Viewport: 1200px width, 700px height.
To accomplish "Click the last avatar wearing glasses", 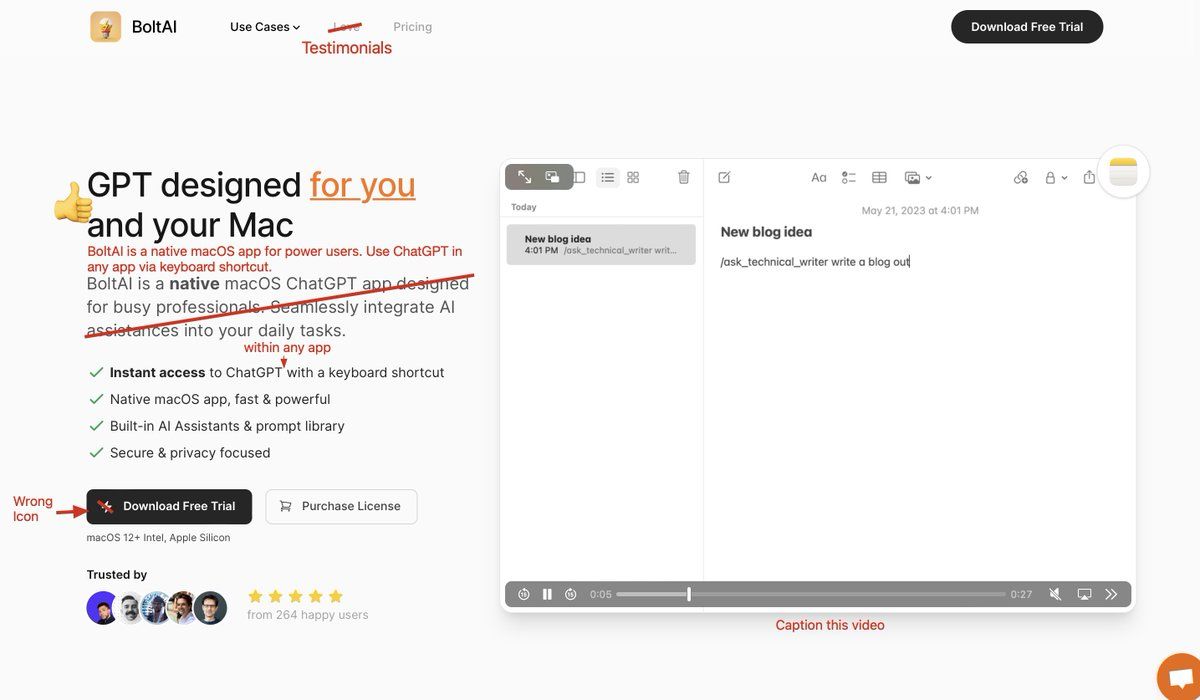I will (210, 608).
